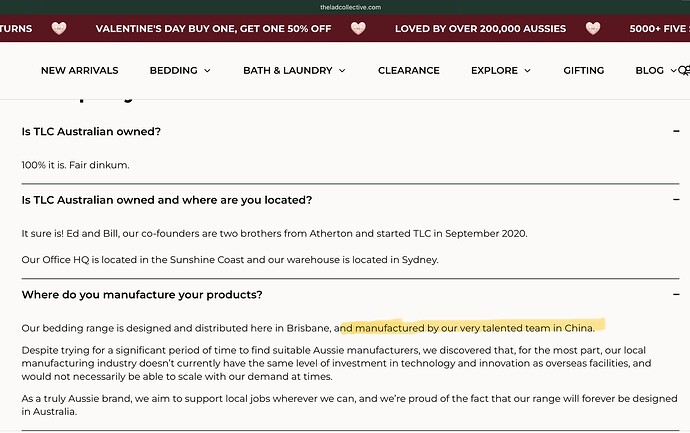Expand the Explore menu chevron
The width and height of the screenshot is (690, 433).
tap(527, 71)
